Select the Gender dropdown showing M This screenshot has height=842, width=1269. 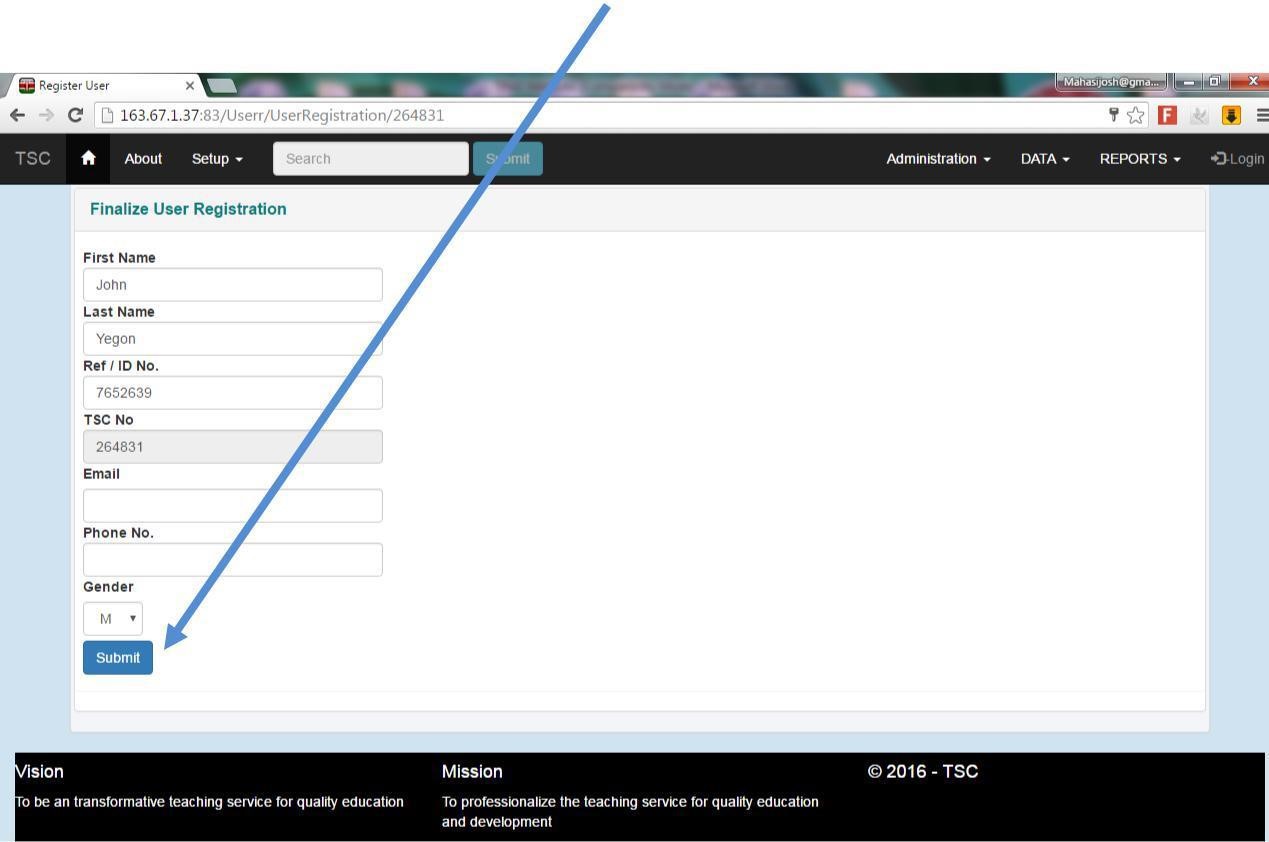(113, 618)
